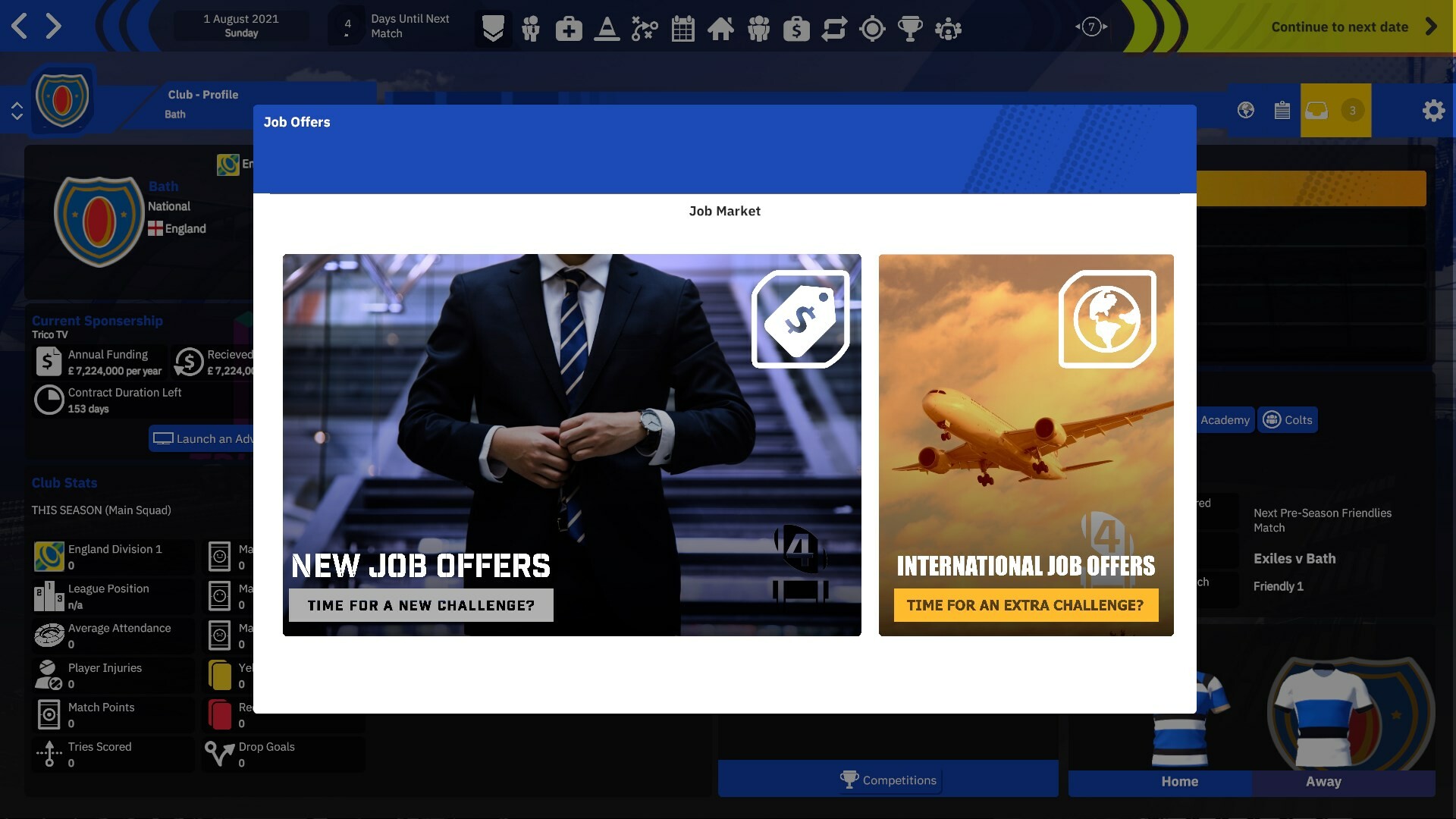The height and width of the screenshot is (819, 1456).
Task: Open the medical centre first-aid icon
Action: click(569, 29)
